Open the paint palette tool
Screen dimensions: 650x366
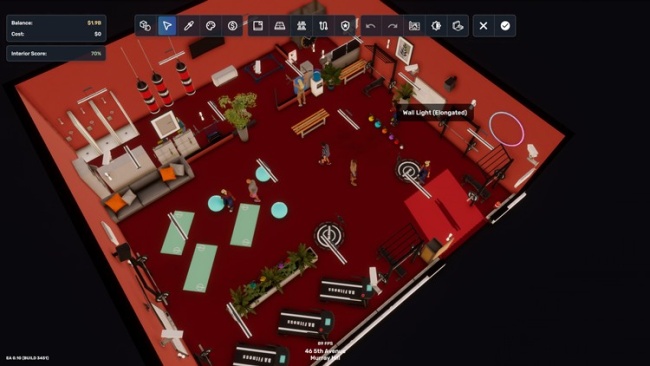(211, 26)
